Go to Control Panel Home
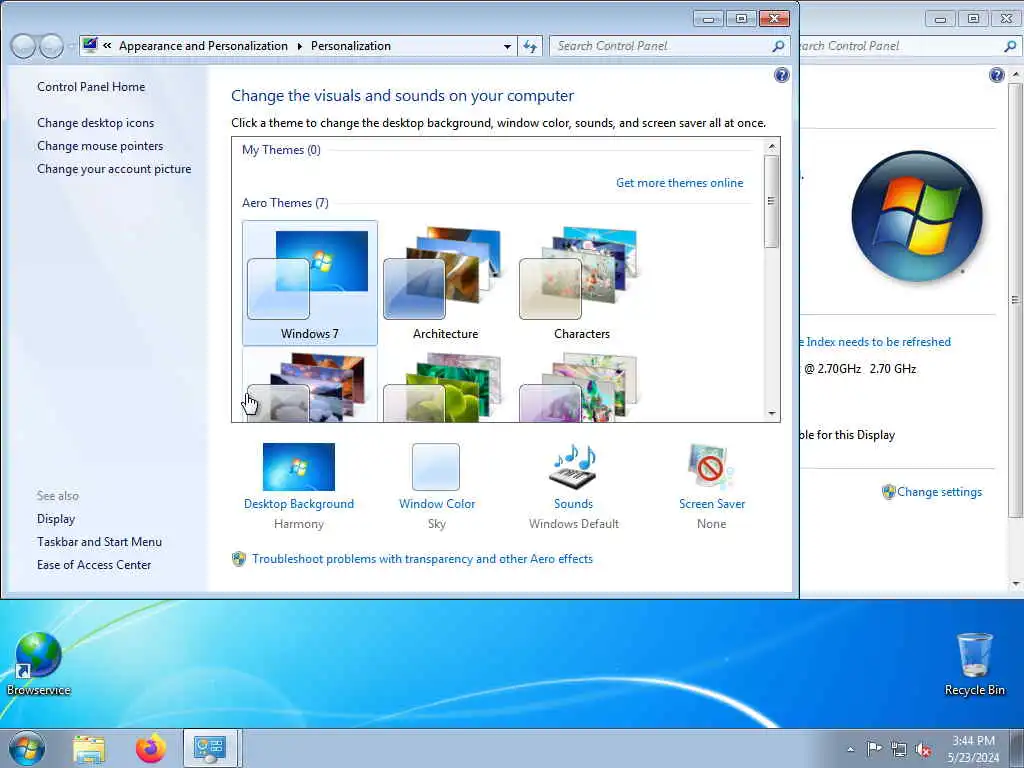Screen dimensions: 1024x768 (x=91, y=87)
